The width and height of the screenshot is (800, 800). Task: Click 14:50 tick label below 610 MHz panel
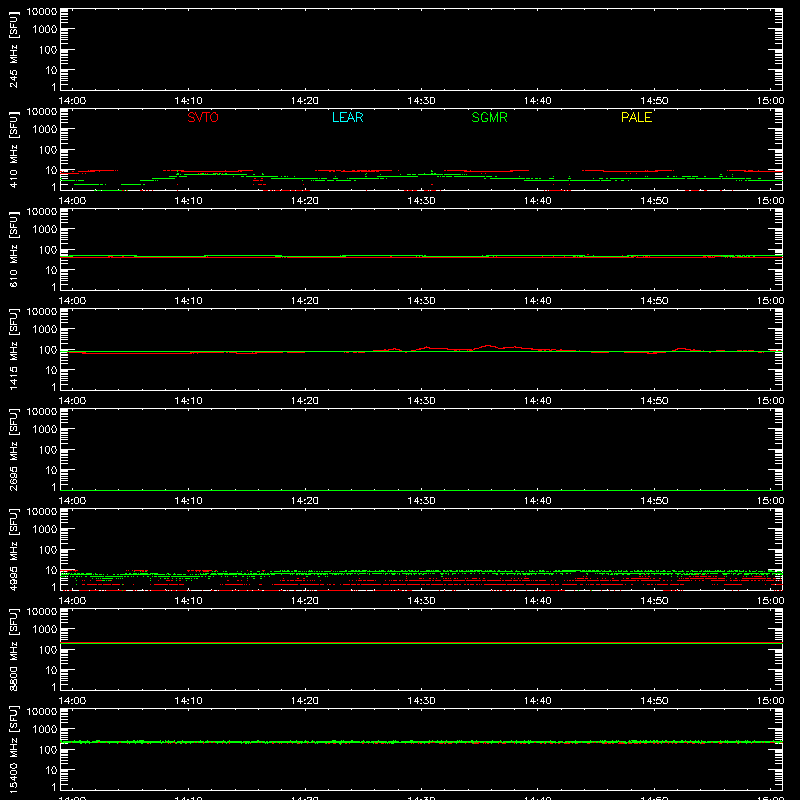[x=654, y=301]
